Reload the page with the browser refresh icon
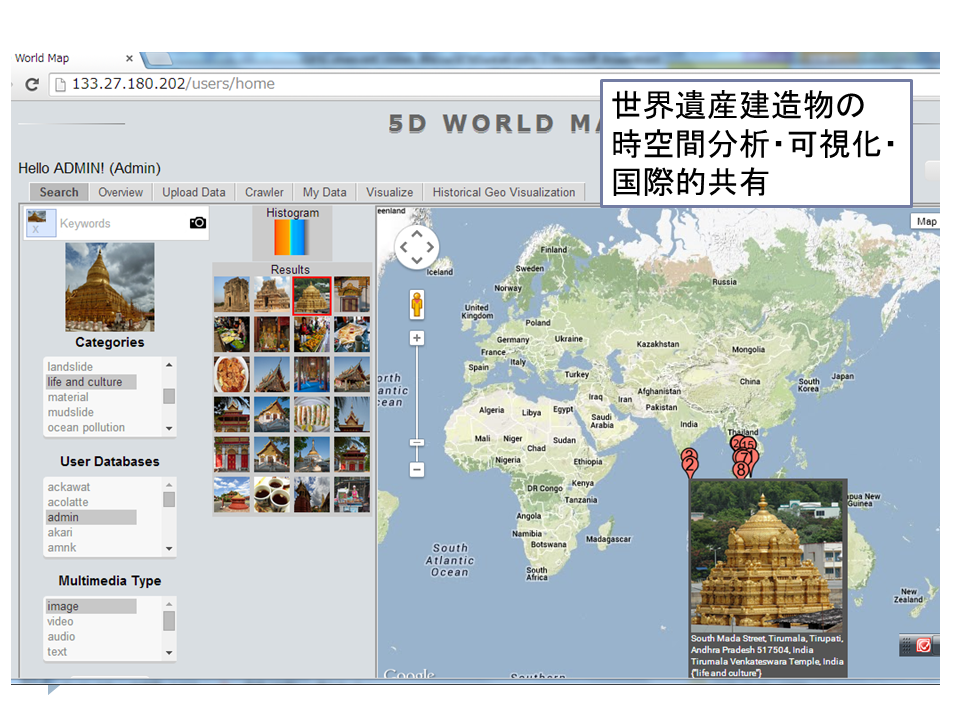This screenshot has width=960, height=720. 32,84
